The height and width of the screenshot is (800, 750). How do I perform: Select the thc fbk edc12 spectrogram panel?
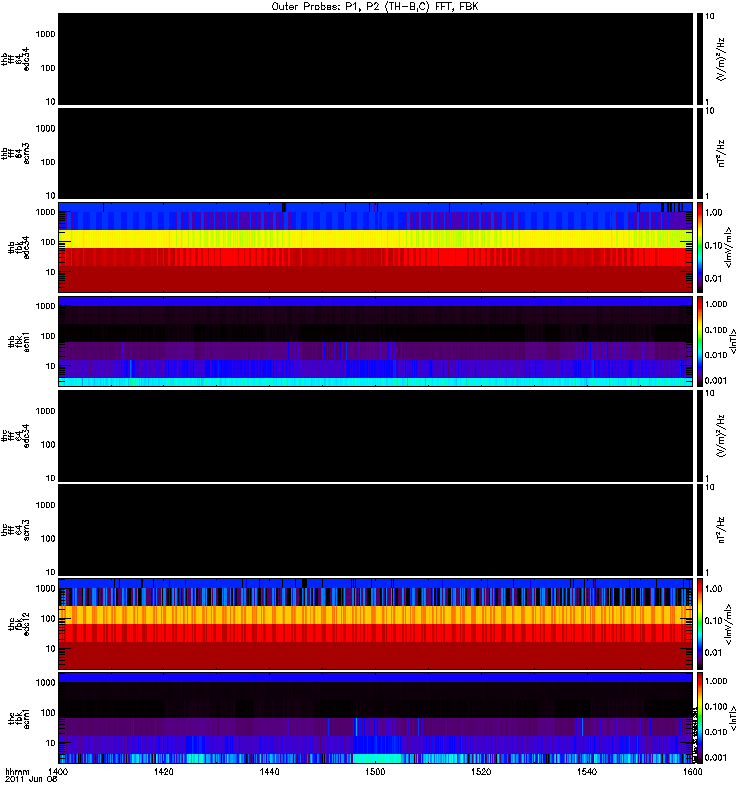(376, 623)
